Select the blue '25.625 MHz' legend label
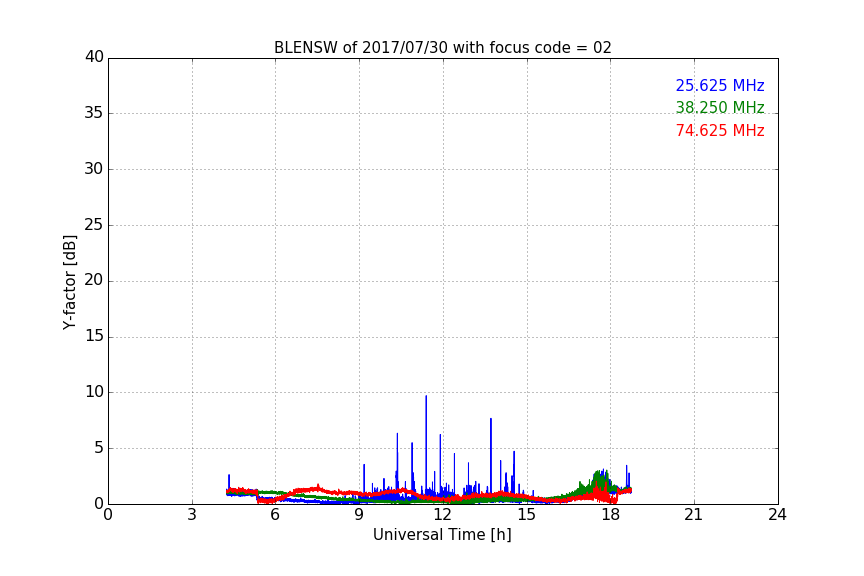This screenshot has height=576, width=864. [720, 85]
